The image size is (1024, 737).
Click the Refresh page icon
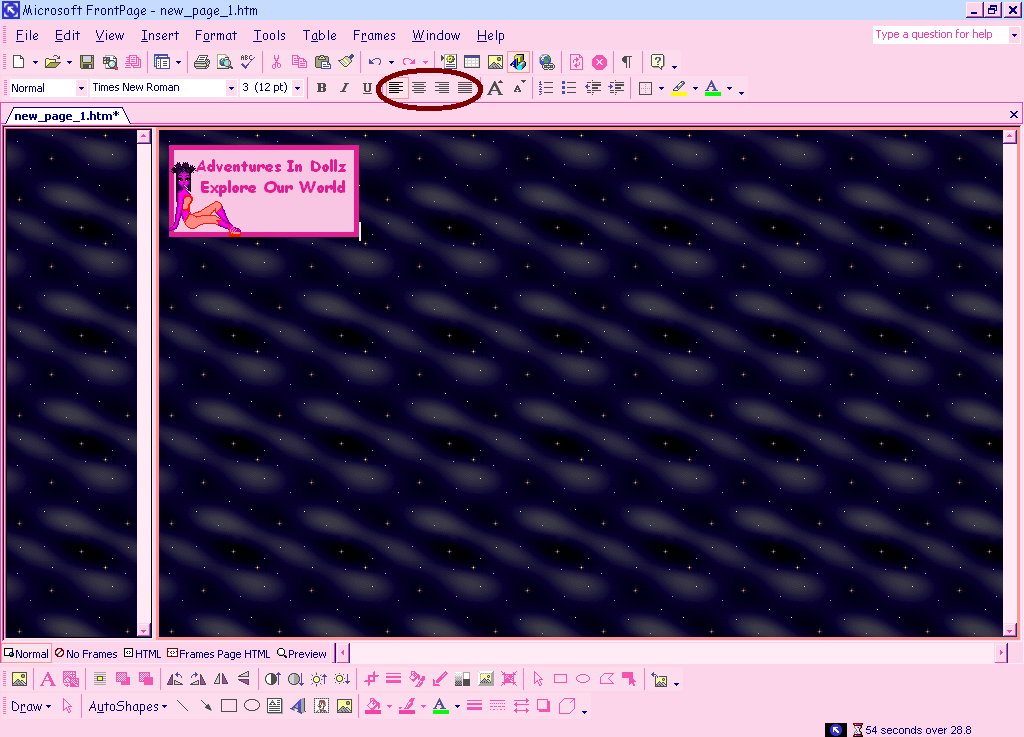tap(576, 62)
